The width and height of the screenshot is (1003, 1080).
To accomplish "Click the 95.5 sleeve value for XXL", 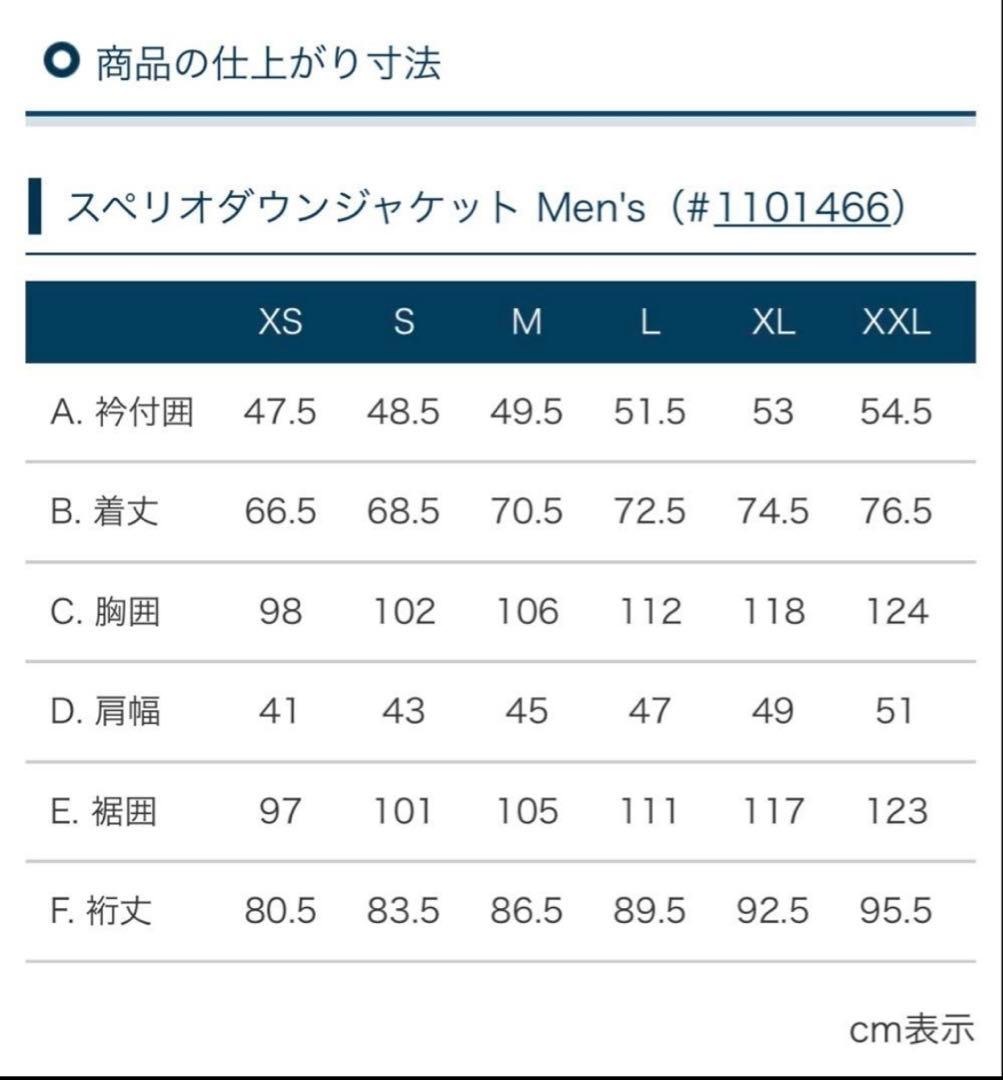I will click(x=896, y=911).
